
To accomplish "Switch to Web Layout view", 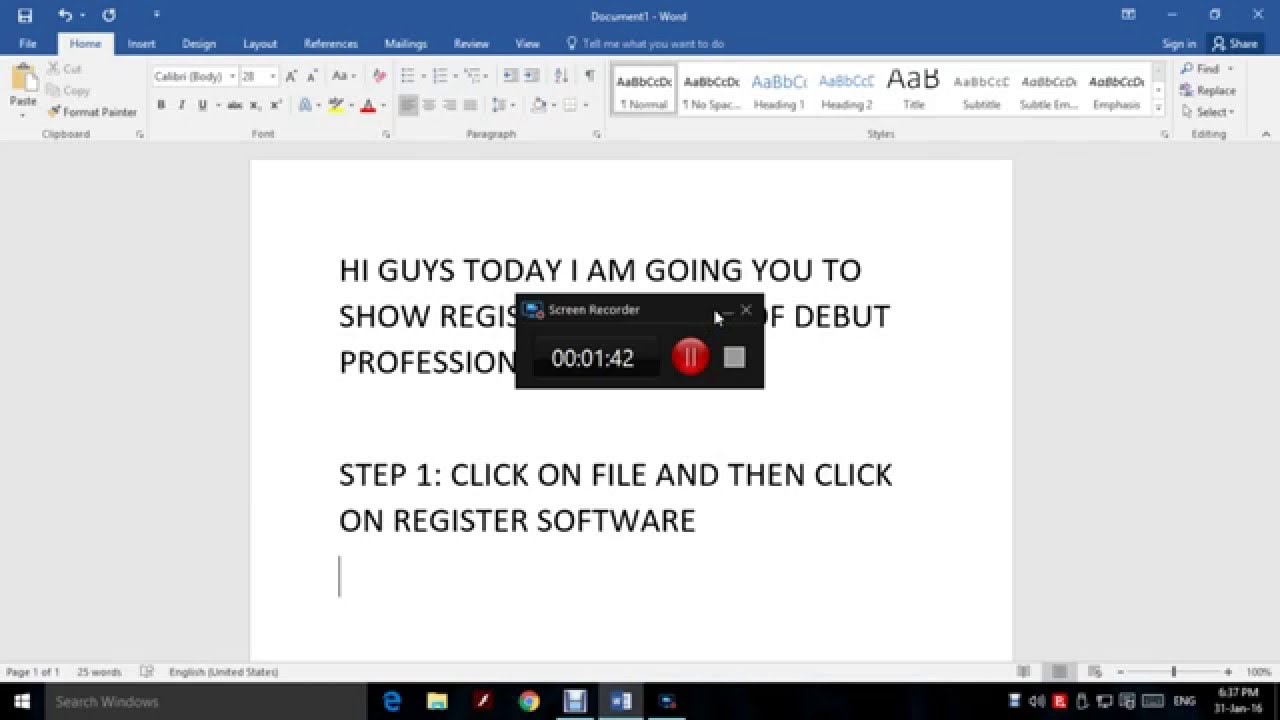I will 1095,672.
